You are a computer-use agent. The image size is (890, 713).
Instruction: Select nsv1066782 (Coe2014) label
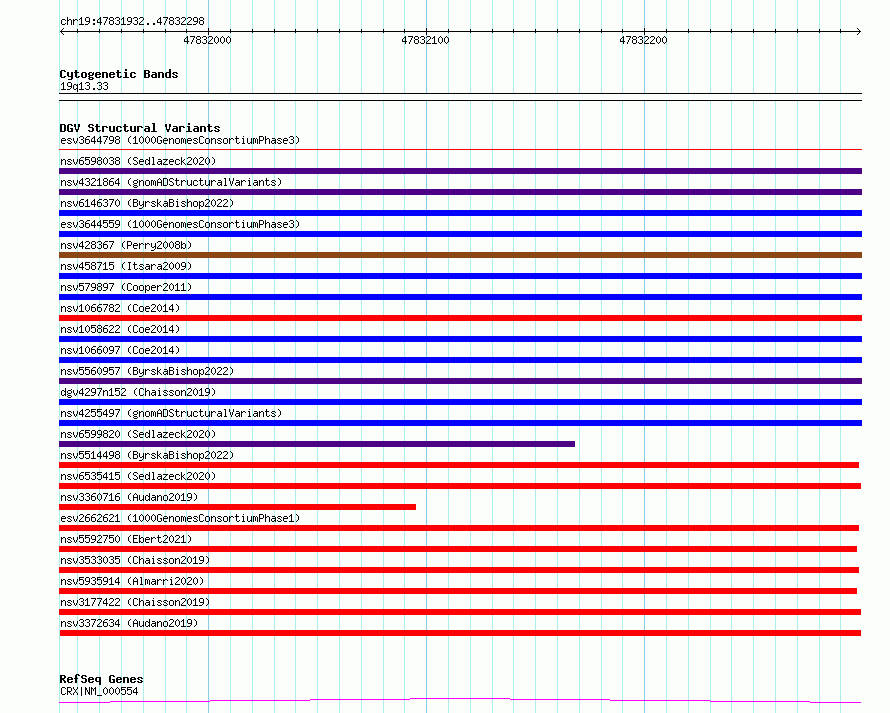[x=120, y=308]
